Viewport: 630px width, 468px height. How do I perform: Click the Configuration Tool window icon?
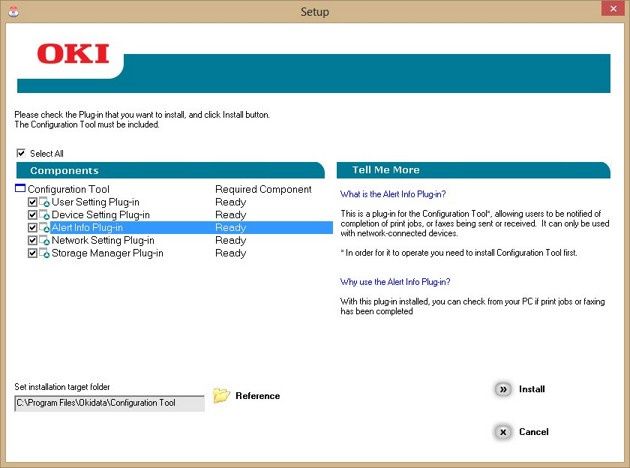(20, 188)
